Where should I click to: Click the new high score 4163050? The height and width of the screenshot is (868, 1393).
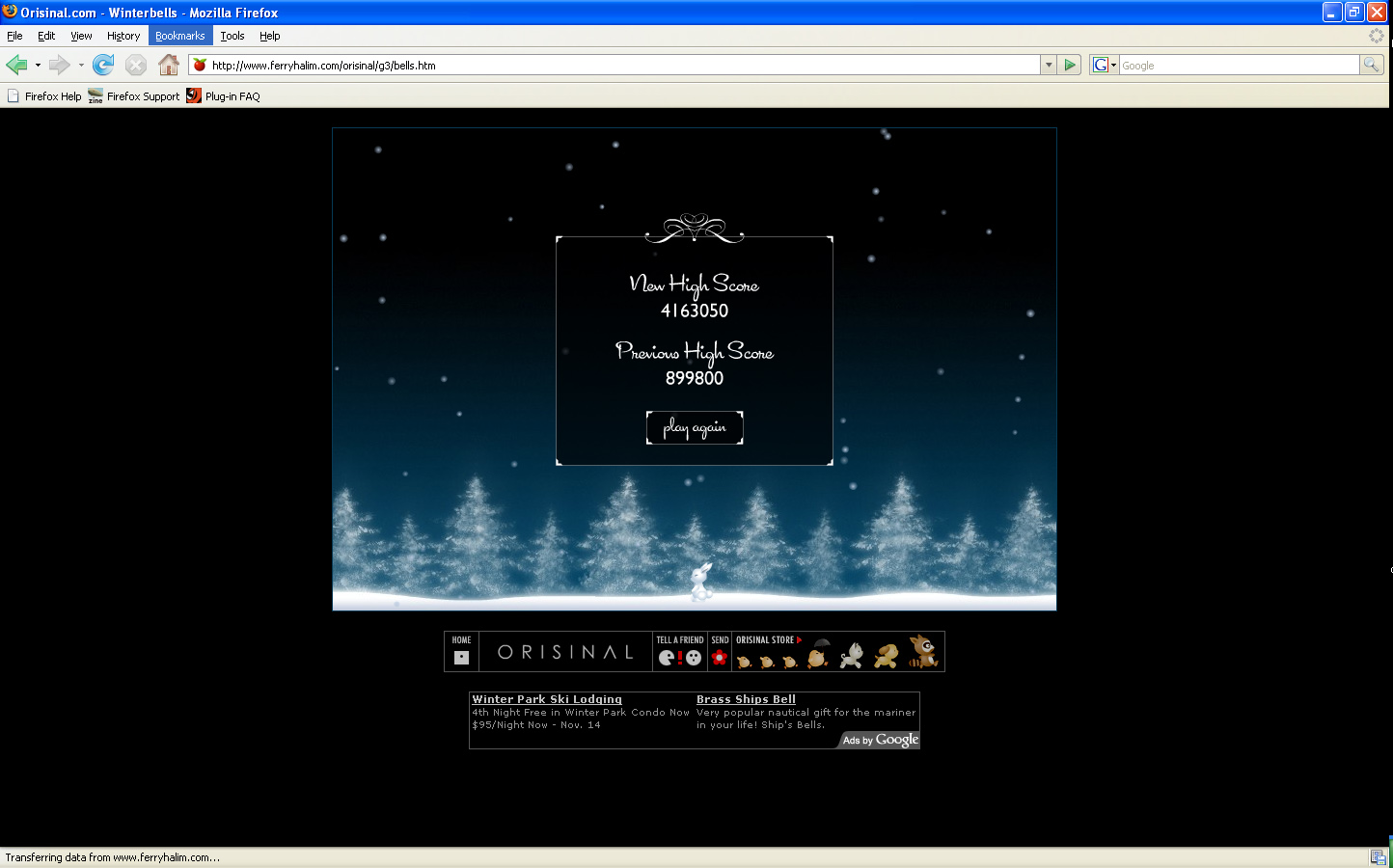tap(695, 311)
